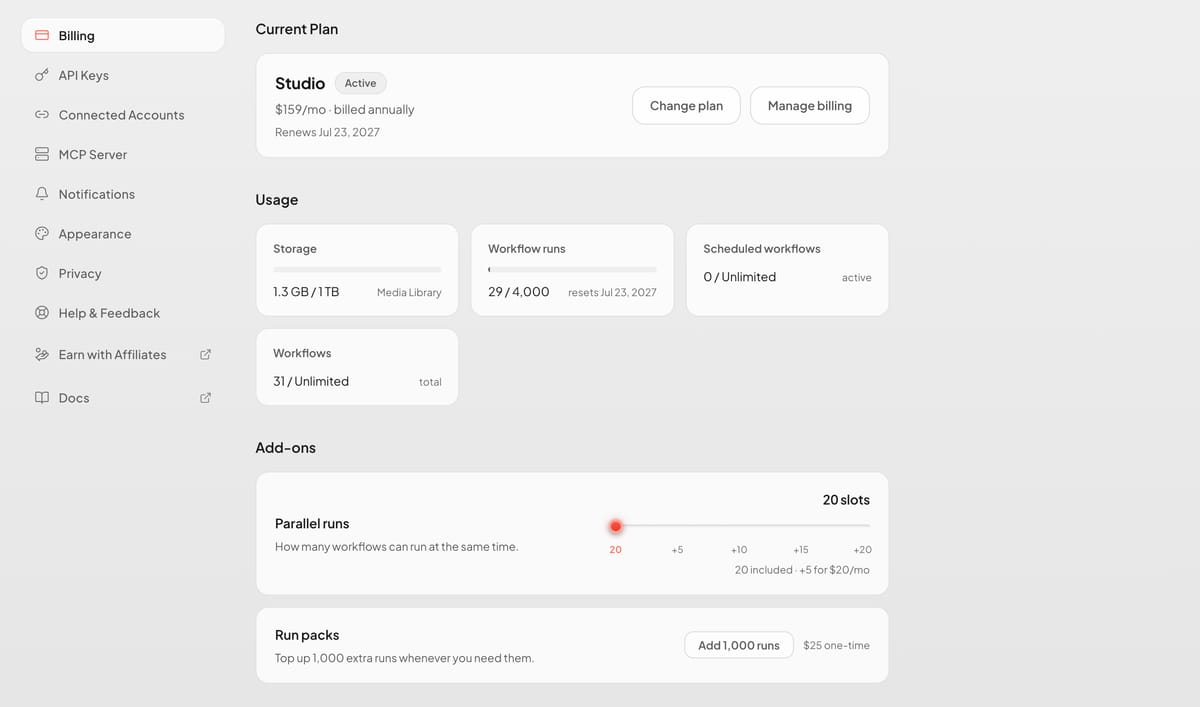The height and width of the screenshot is (707, 1200).
Task: Click '$25 one-time' price text
Action: click(836, 645)
